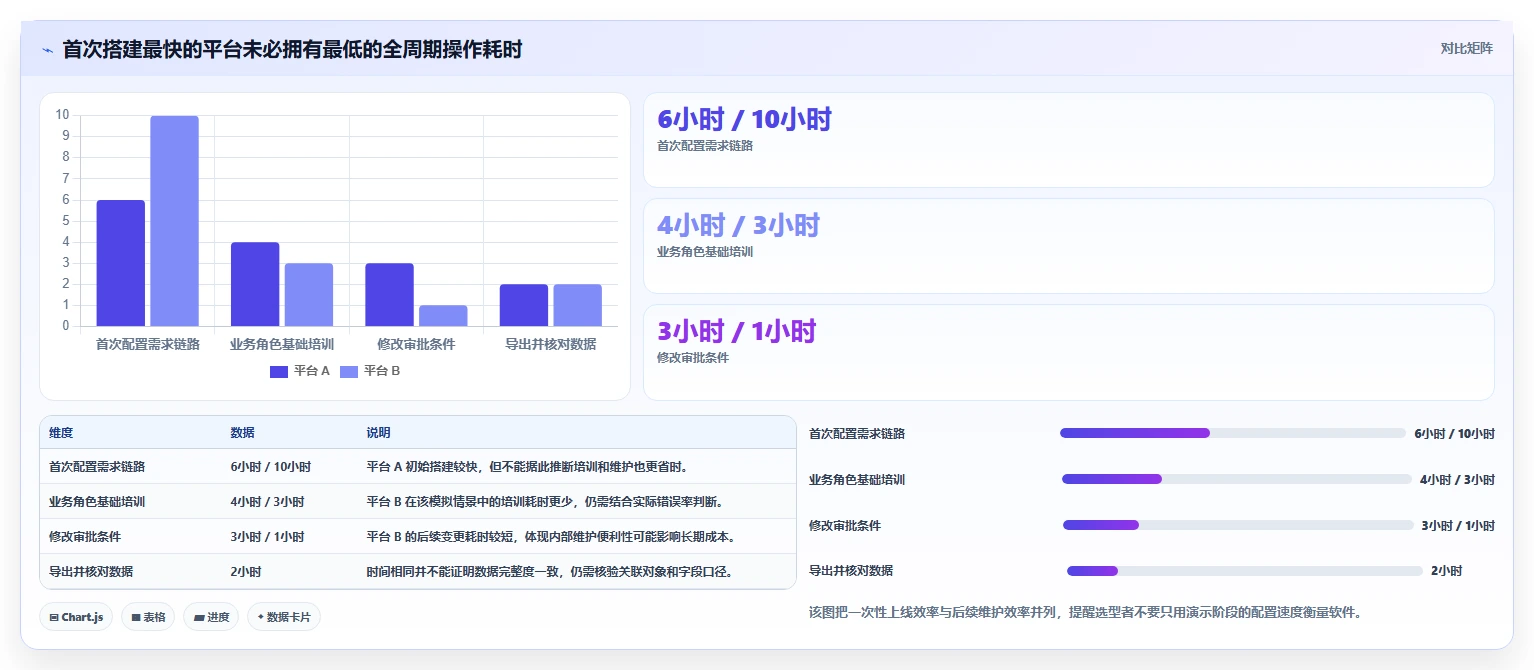The height and width of the screenshot is (670, 1534).
Task: Click progress value 2小时
Action: [x=1446, y=571]
